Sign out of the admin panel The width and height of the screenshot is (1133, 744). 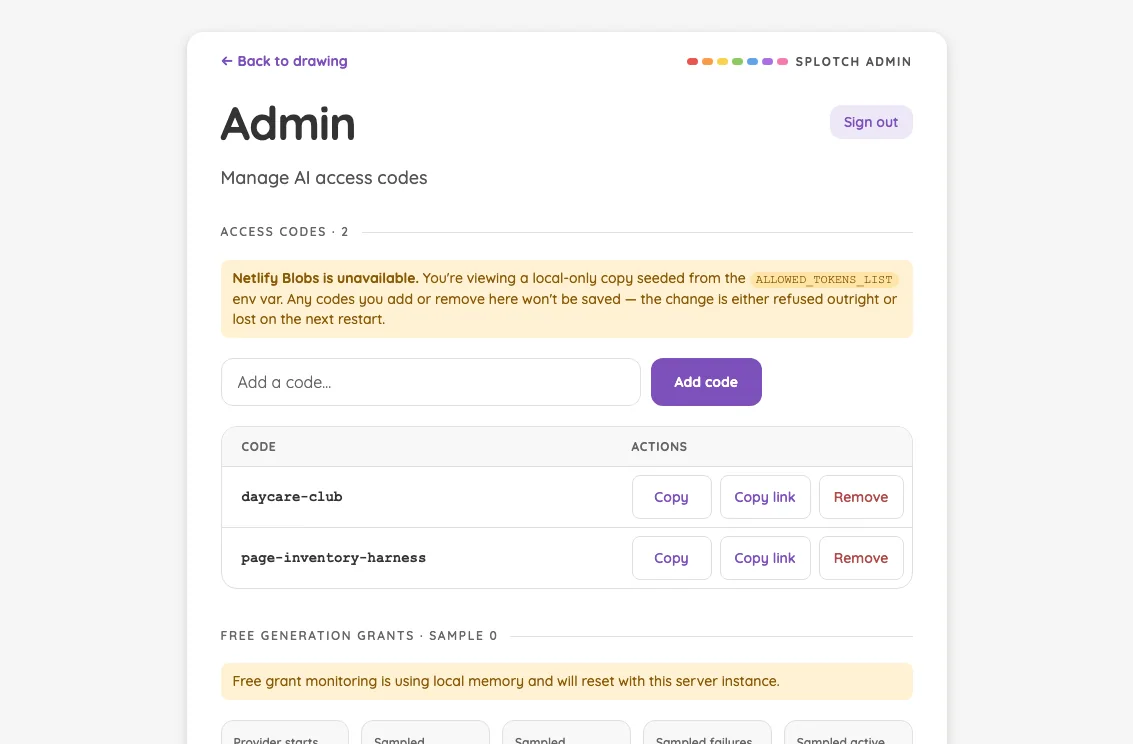[871, 122]
